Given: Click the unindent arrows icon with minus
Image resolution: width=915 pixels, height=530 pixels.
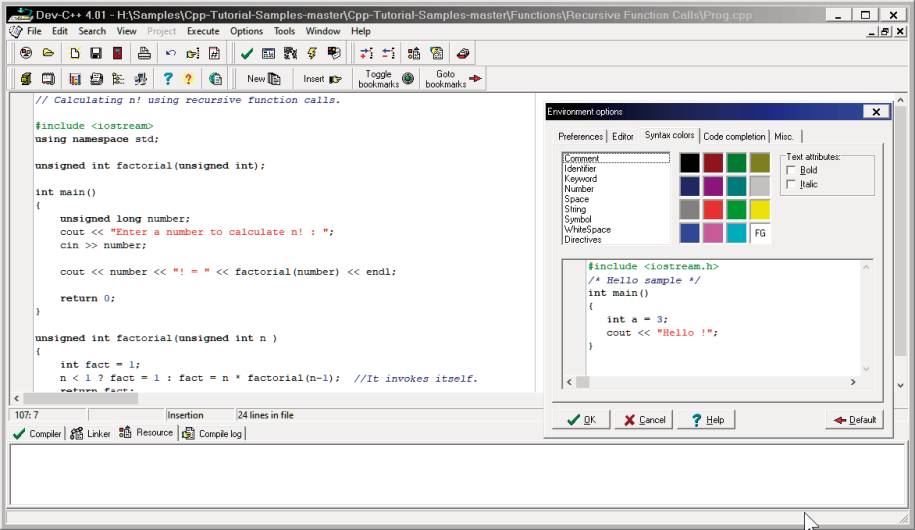Looking at the screenshot, I should [389, 54].
